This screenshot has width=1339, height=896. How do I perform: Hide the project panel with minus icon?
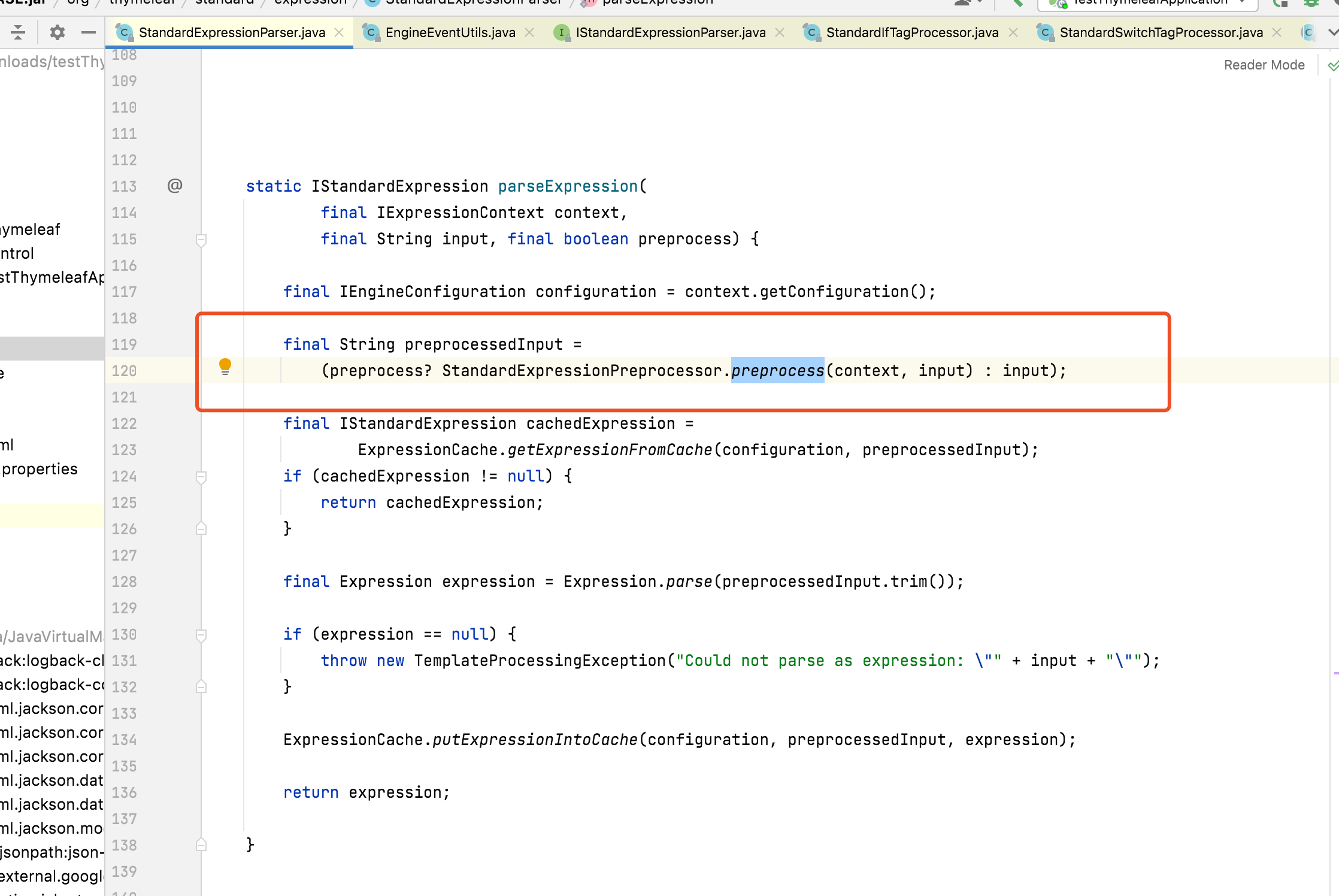[x=89, y=32]
